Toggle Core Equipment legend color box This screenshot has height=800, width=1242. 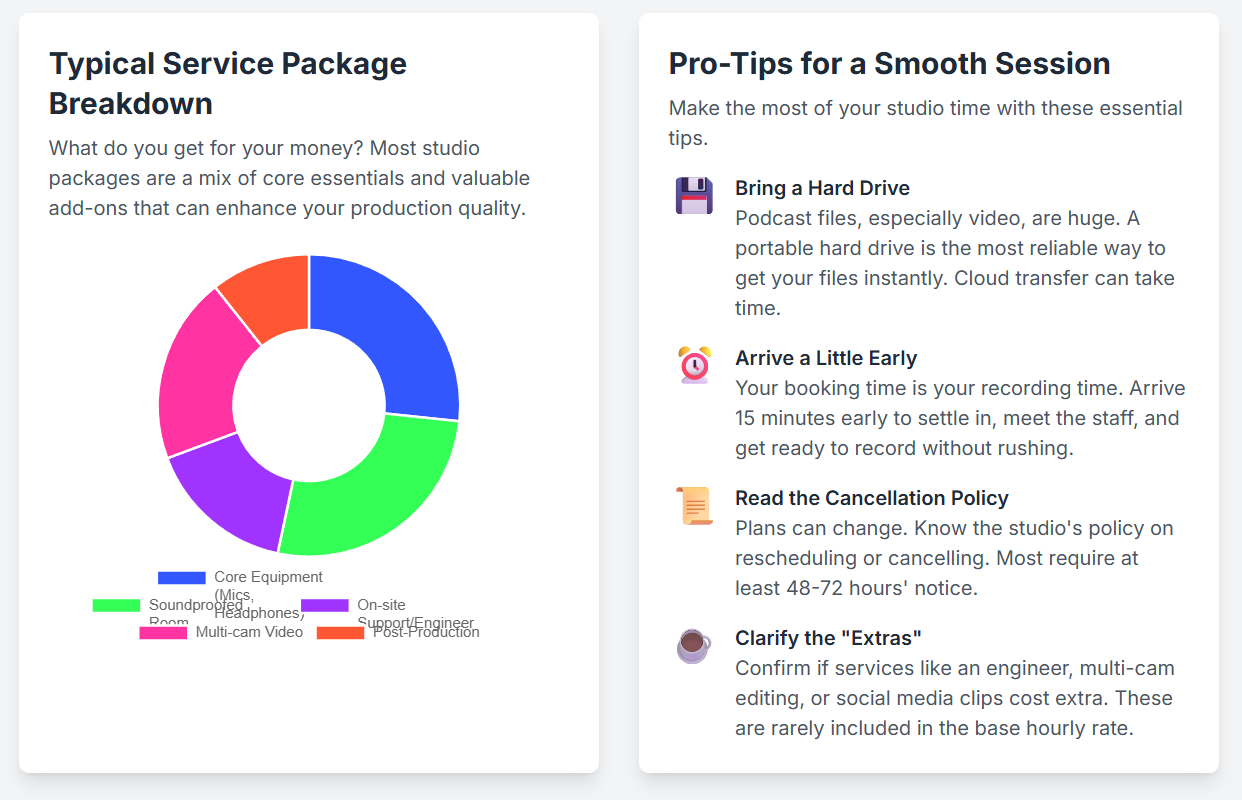click(182, 578)
